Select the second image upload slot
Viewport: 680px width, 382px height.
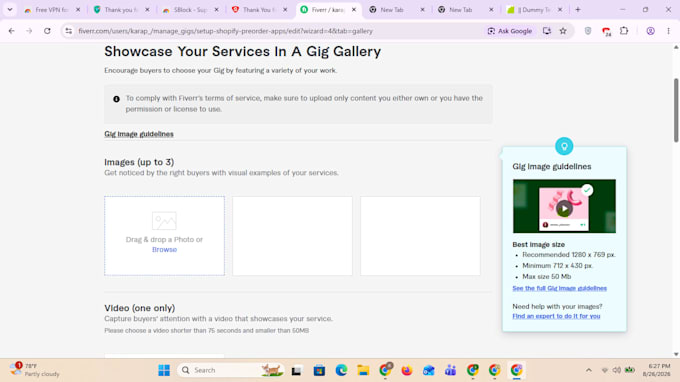click(x=292, y=236)
